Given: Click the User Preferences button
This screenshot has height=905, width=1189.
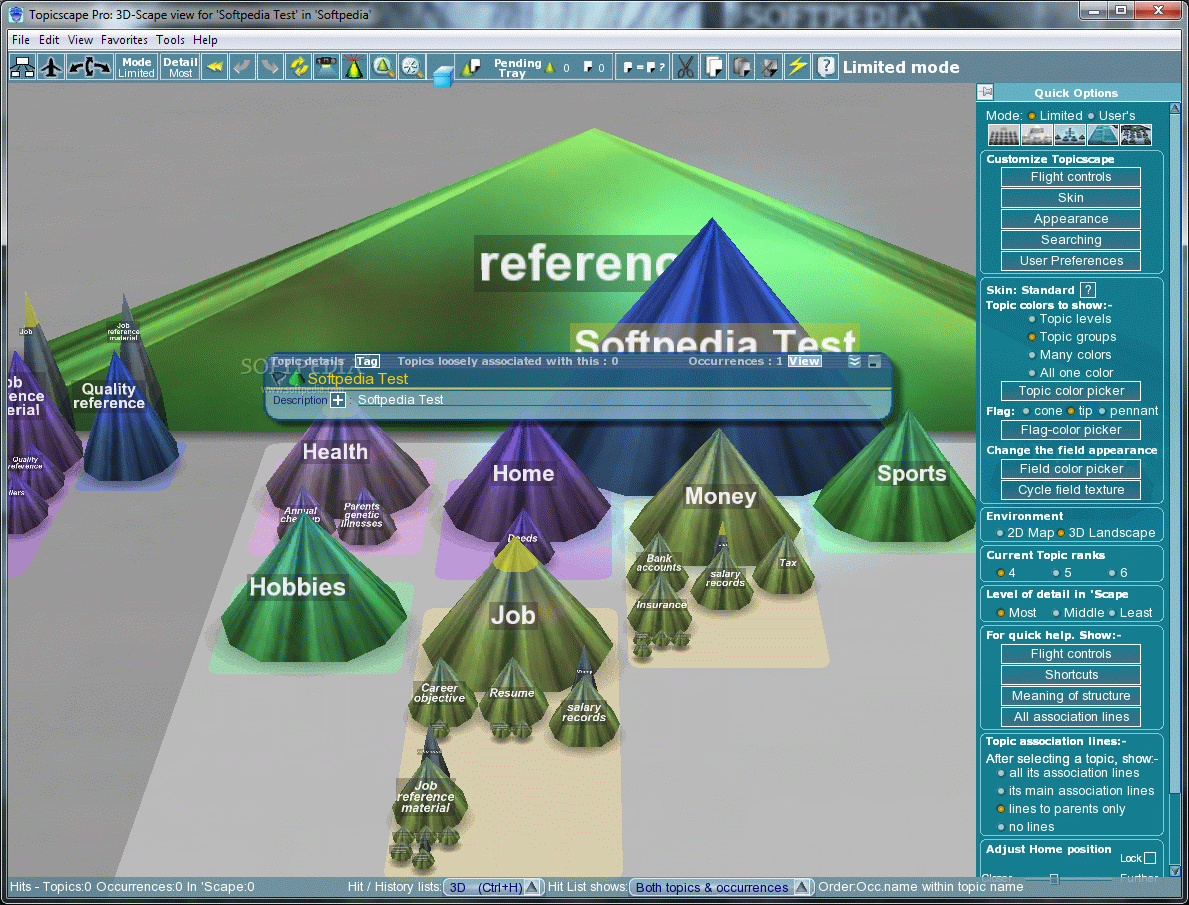Looking at the screenshot, I should click(x=1071, y=260).
